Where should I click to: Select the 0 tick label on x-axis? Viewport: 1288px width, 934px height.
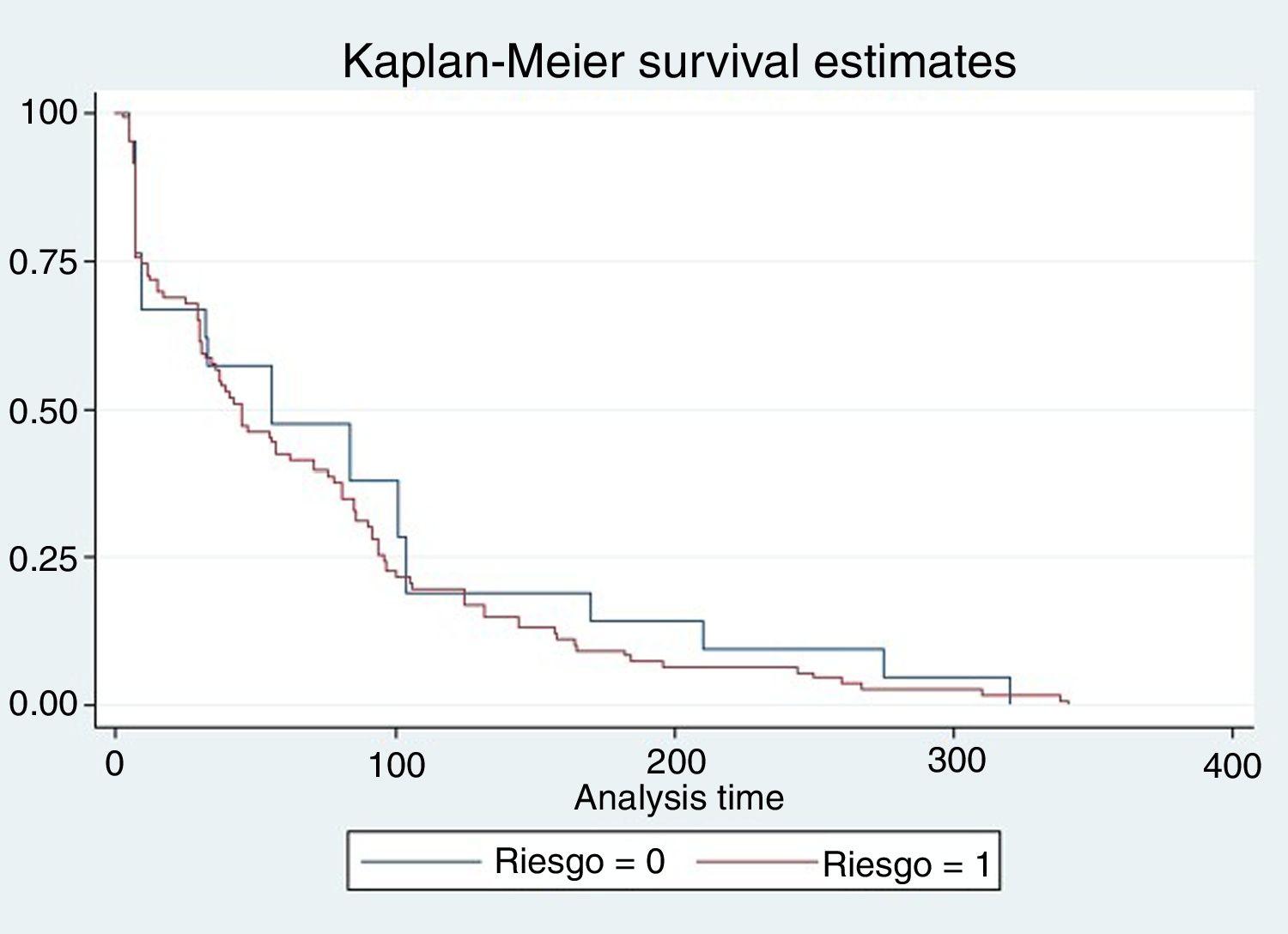(114, 763)
